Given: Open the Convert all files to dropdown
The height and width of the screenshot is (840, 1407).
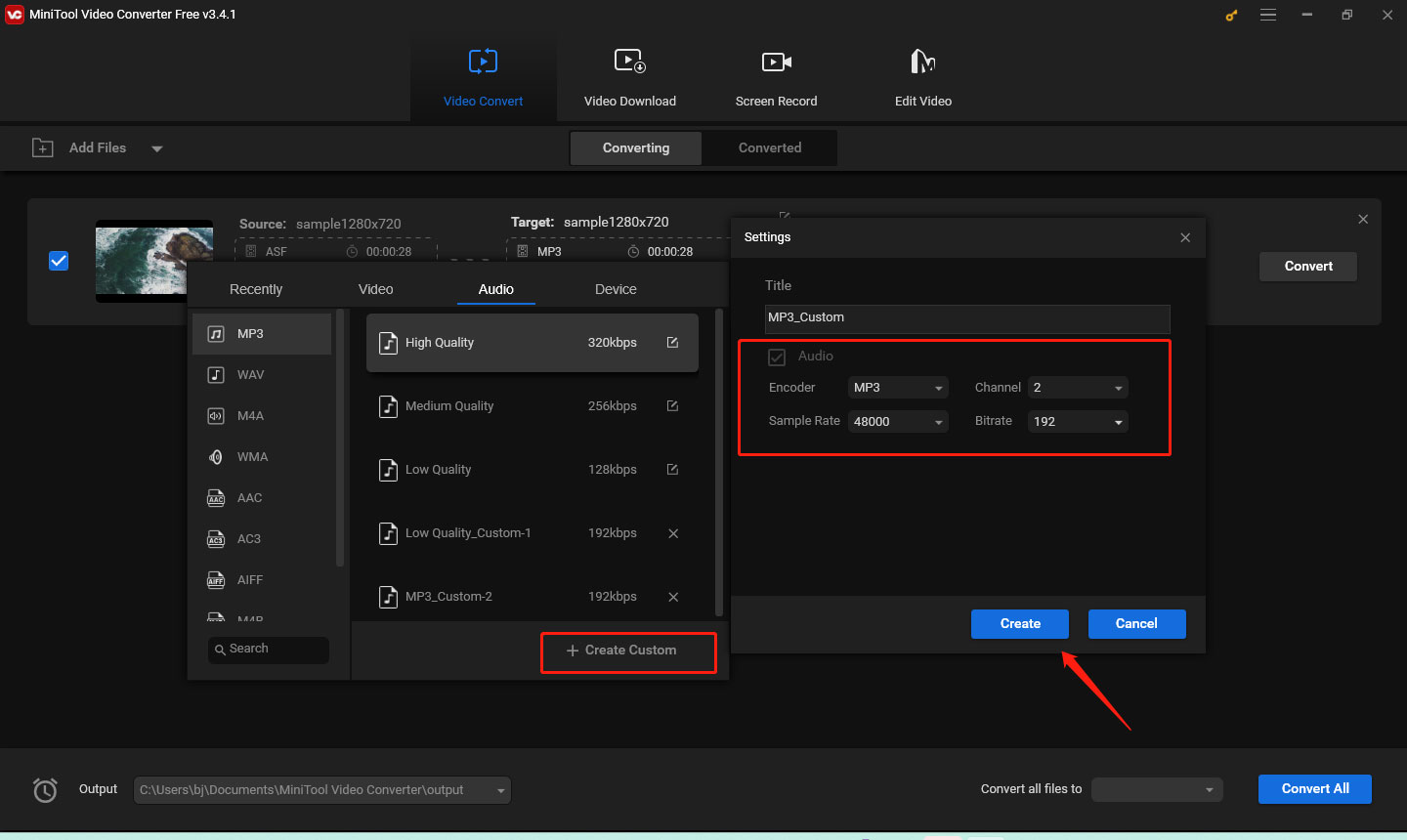Looking at the screenshot, I should click(x=1157, y=789).
